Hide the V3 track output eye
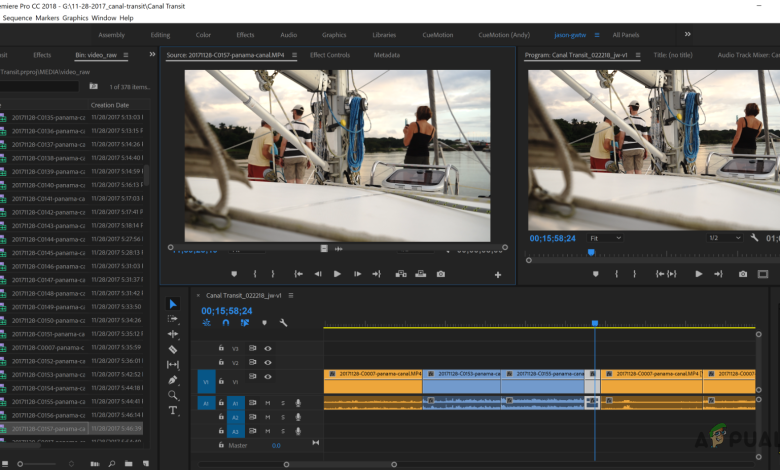Screen dimensions: 780x470 click(x=268, y=348)
